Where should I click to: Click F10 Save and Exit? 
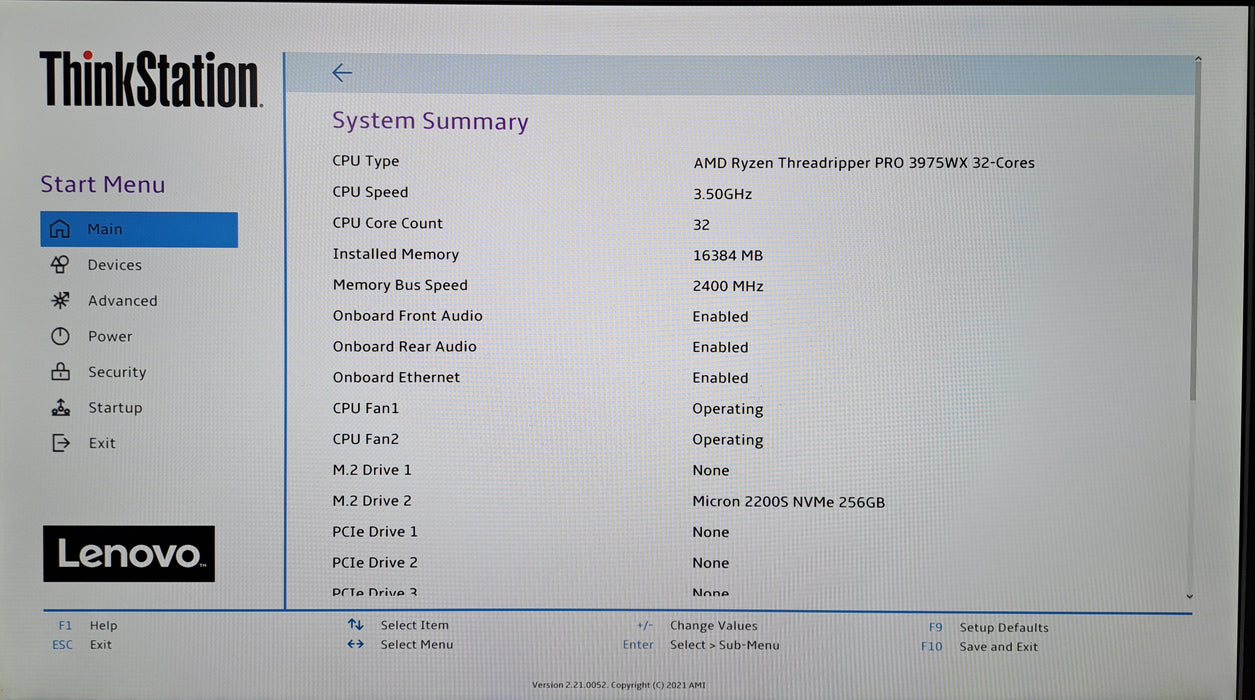(x=980, y=647)
